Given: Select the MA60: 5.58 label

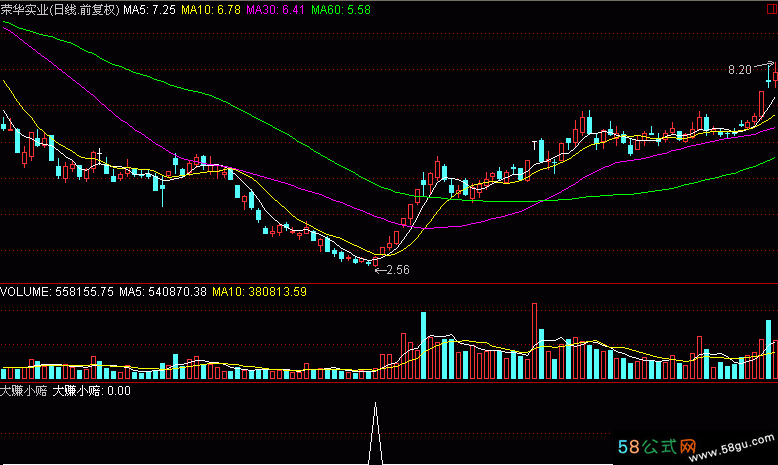Looking at the screenshot, I should 340,9.
